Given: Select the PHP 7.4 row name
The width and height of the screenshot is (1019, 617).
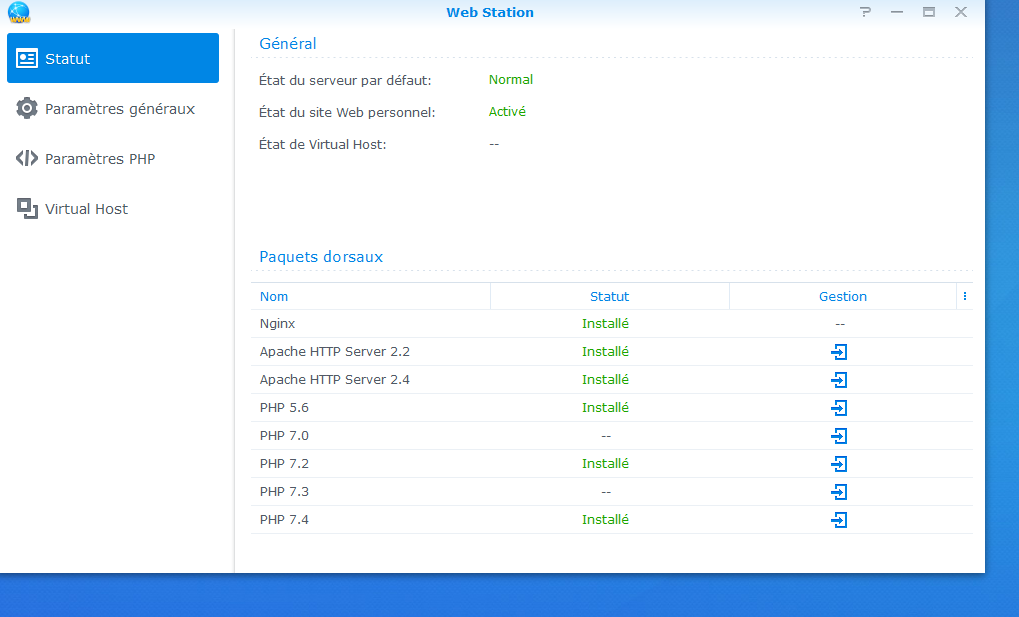Looking at the screenshot, I should pyautogui.click(x=284, y=520).
